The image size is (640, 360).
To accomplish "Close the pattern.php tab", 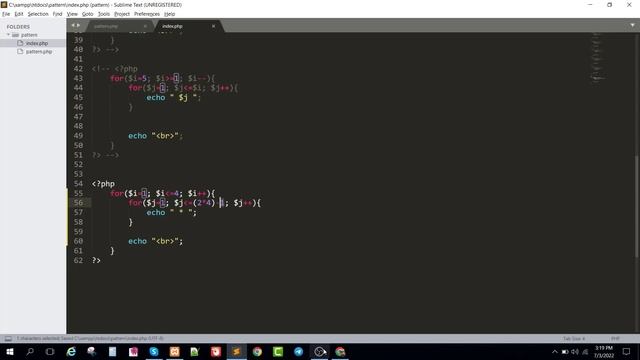I will pos(145,26).
